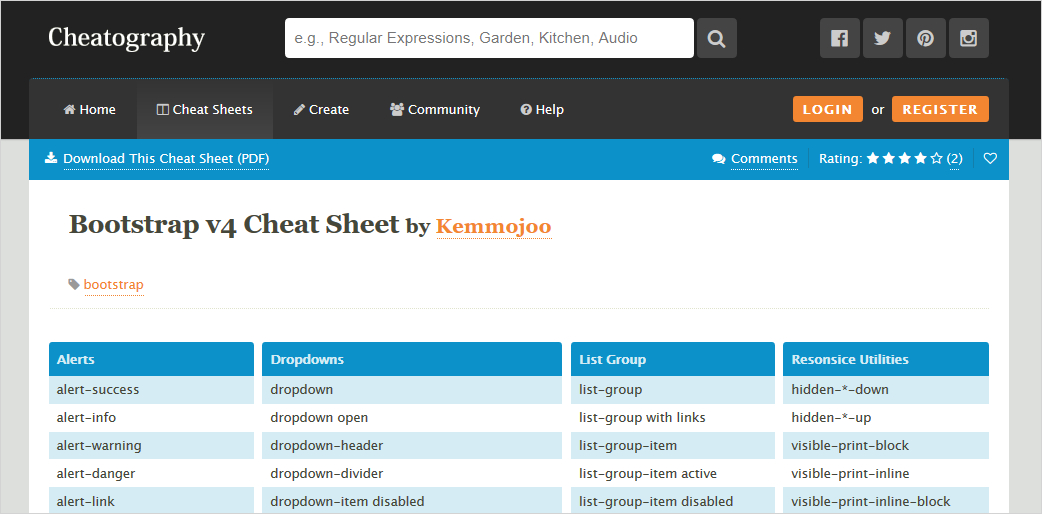This screenshot has height=514, width=1042.
Task: Open the Pinterest social icon
Action: [x=925, y=38]
